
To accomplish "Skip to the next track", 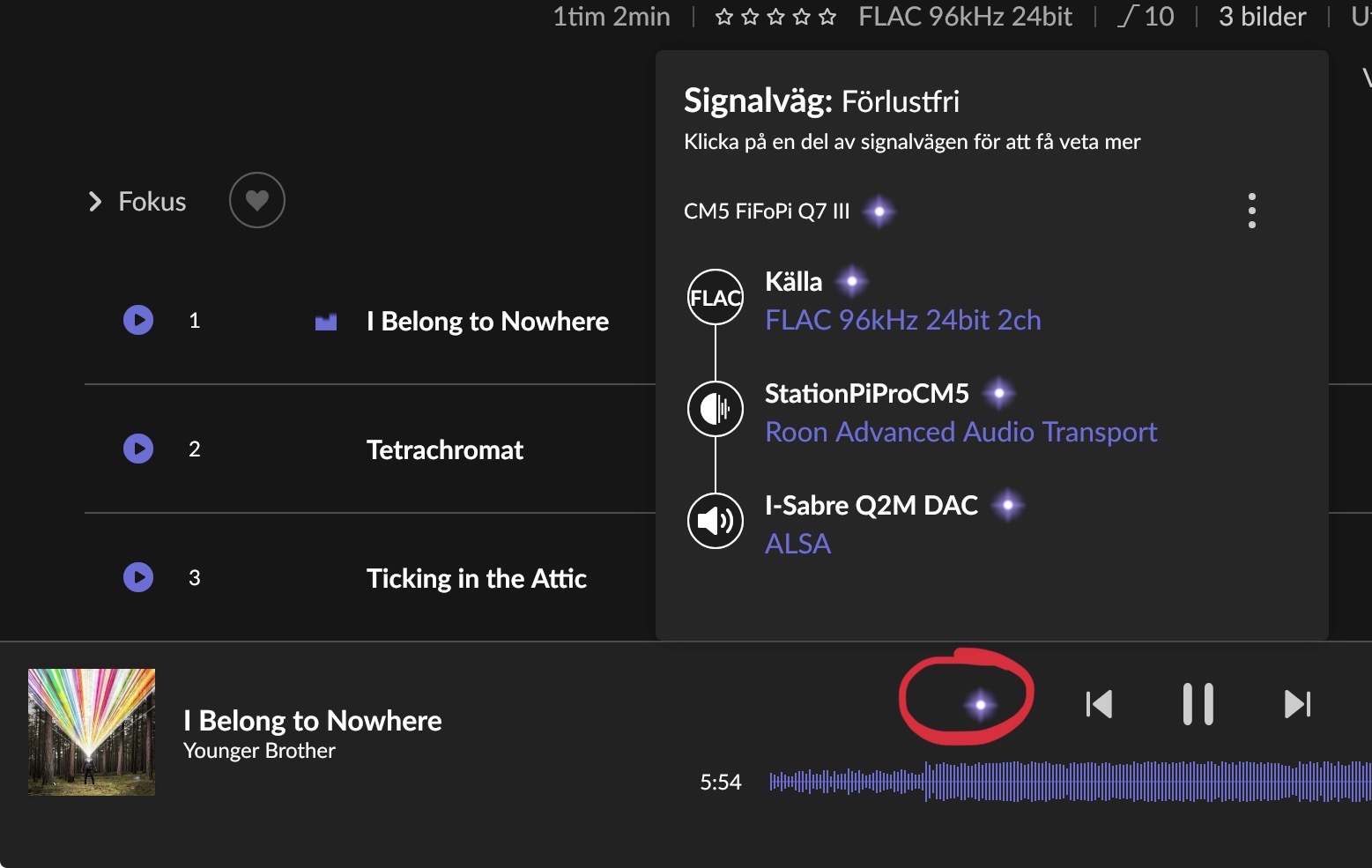I will tap(1298, 704).
